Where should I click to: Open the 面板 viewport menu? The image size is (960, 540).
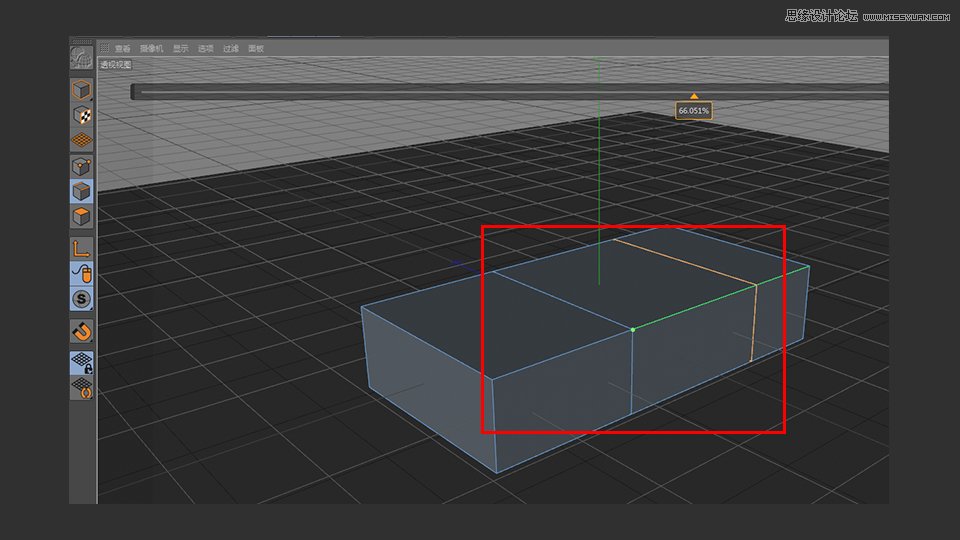tap(256, 48)
